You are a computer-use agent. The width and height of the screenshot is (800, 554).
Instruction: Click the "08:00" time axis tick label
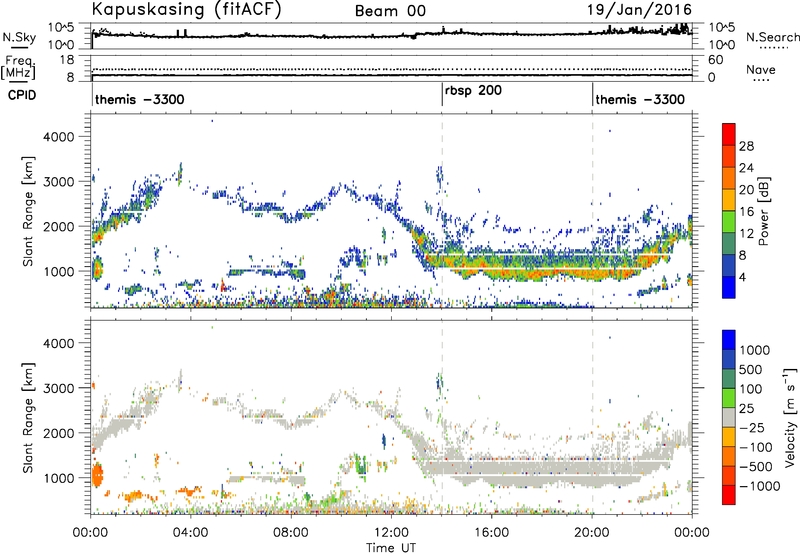(291, 533)
